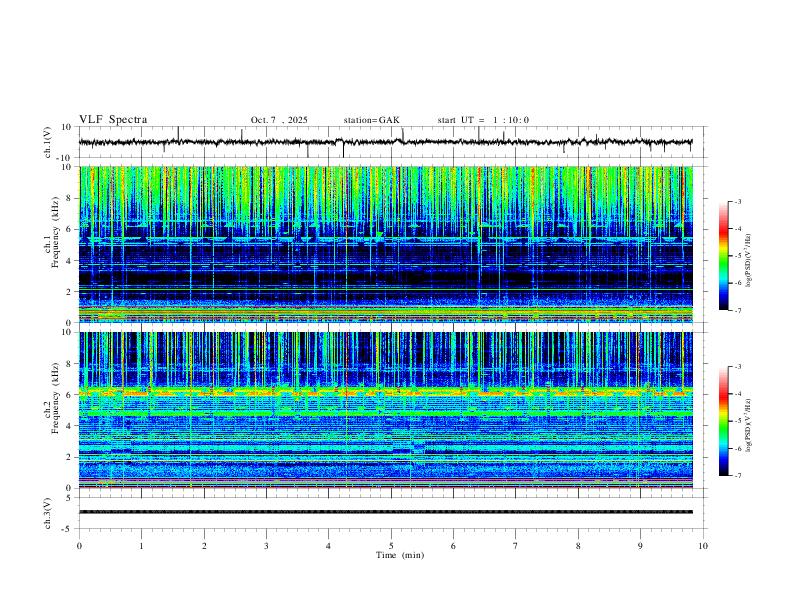Click the "-10" tick on ch.1(V) axis
Image resolution: width=792 pixels, height=612 pixels.
tap(66, 158)
